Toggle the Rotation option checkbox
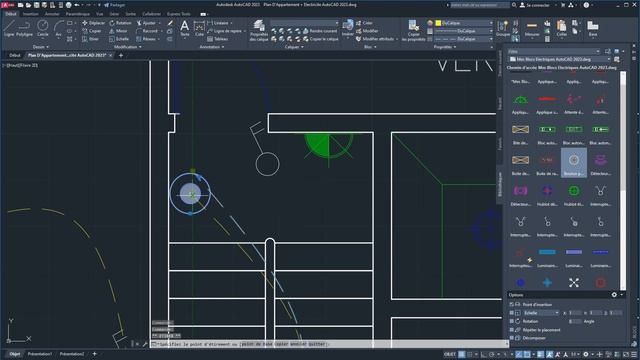Image resolution: width=640 pixels, height=360 pixels. pos(511,322)
